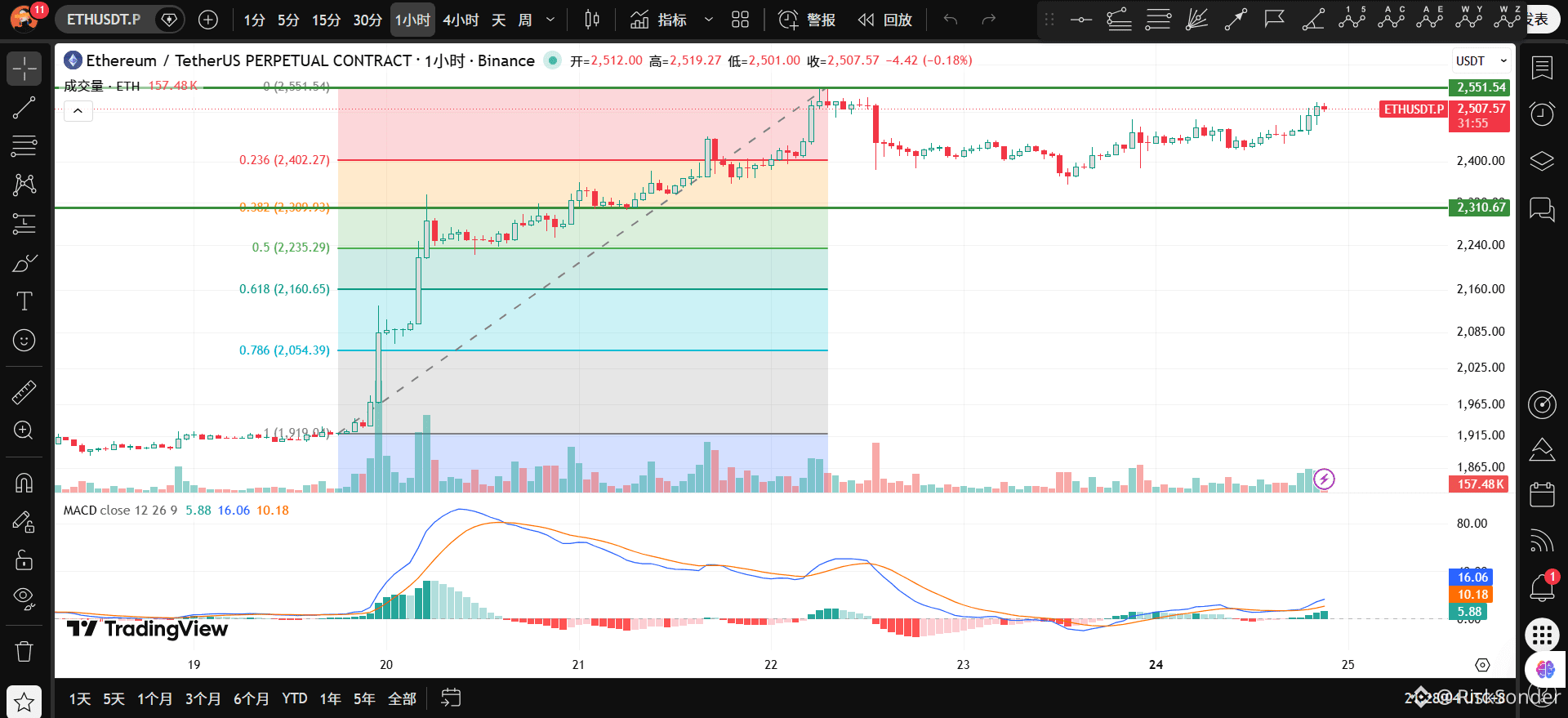This screenshot has height=718, width=1568.
Task: Switch to 1 minute interval
Action: [x=255, y=20]
